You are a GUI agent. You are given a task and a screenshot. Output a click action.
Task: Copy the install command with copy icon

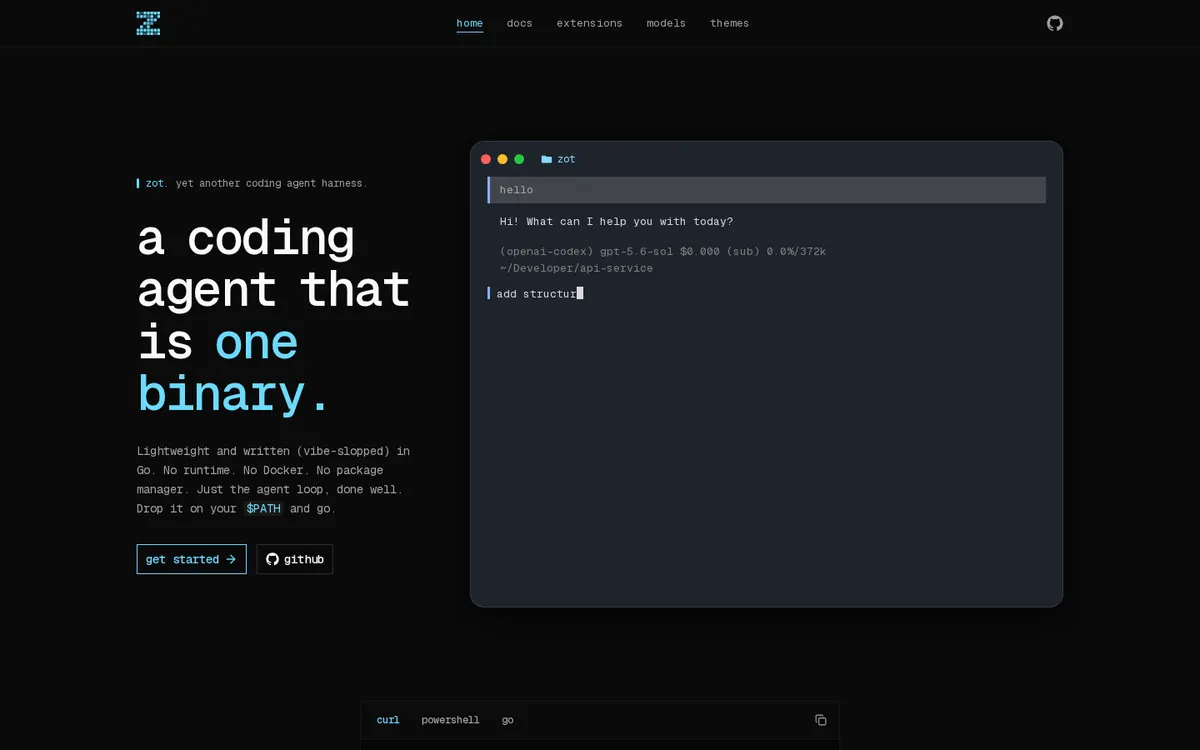820,720
